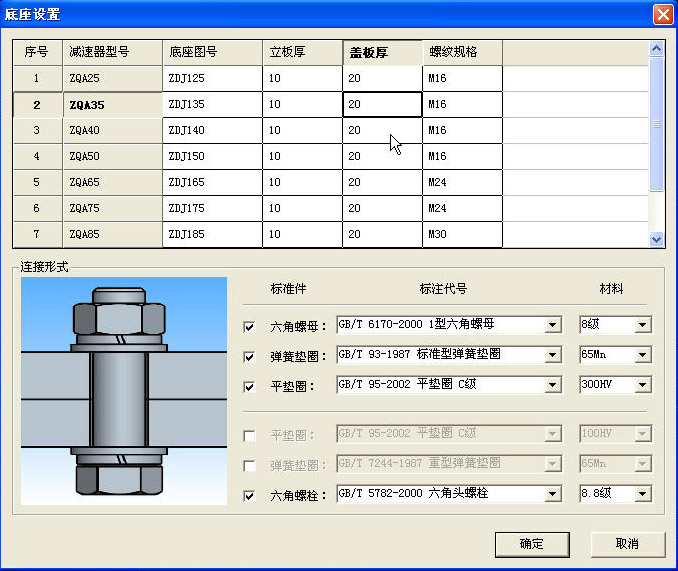Select the M30 thread spec cell
678x571 pixels.
(x=462, y=234)
